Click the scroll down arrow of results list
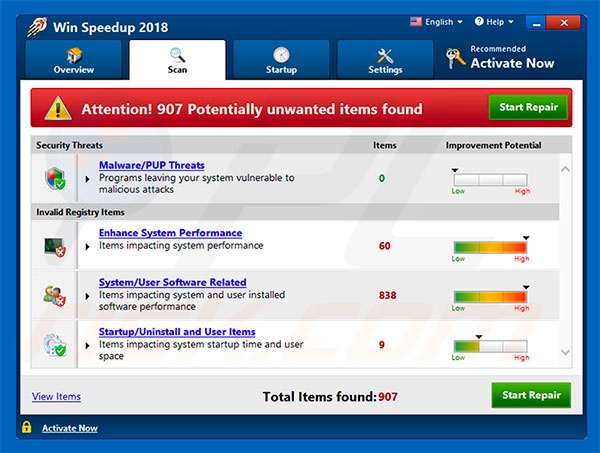The image size is (600, 453). pos(565,352)
